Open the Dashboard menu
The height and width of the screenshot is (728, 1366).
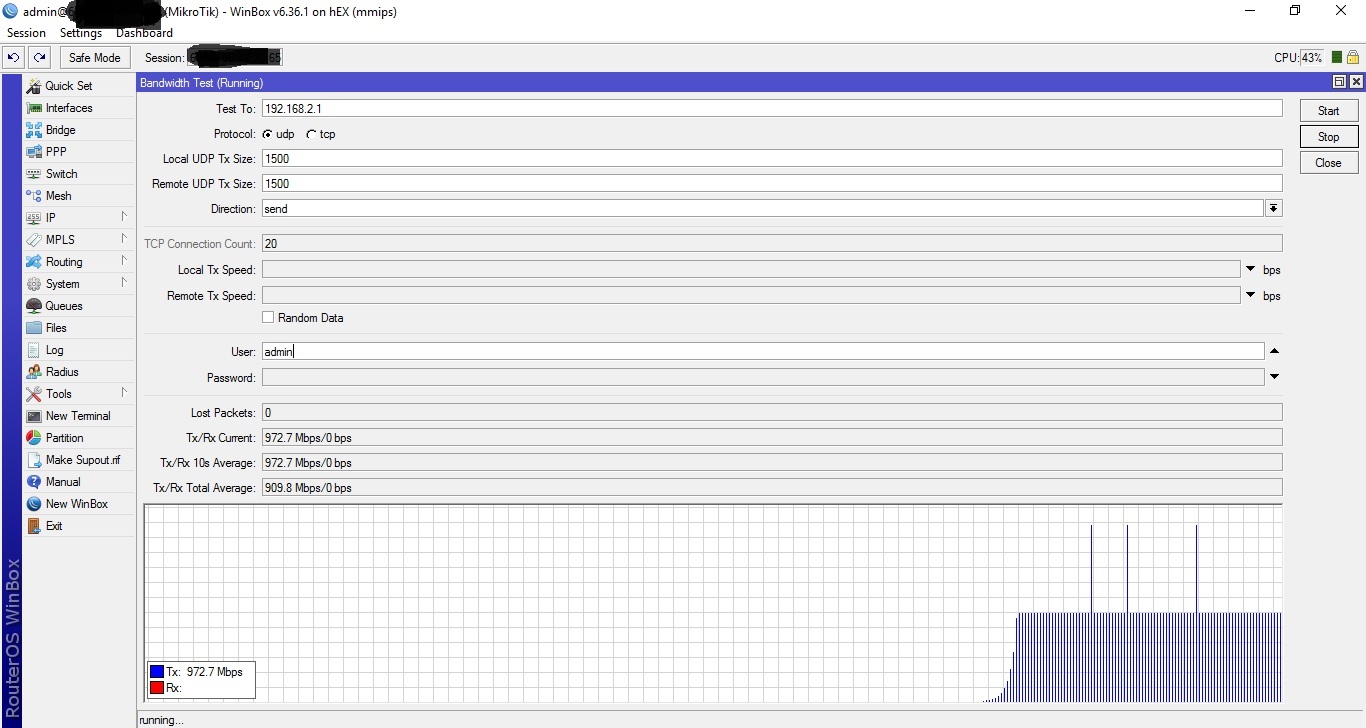[x=144, y=33]
